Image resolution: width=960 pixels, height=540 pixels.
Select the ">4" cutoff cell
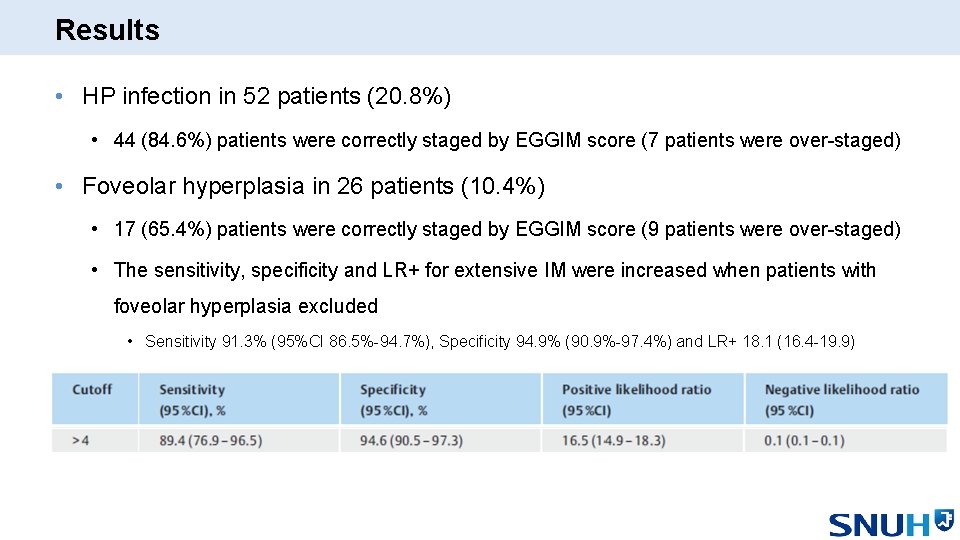(81, 440)
